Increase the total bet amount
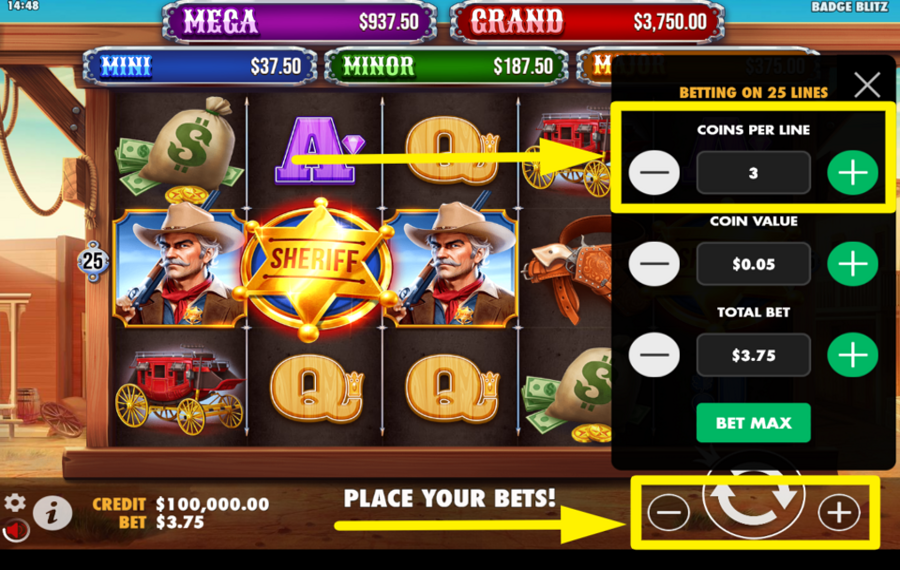 click(x=852, y=355)
